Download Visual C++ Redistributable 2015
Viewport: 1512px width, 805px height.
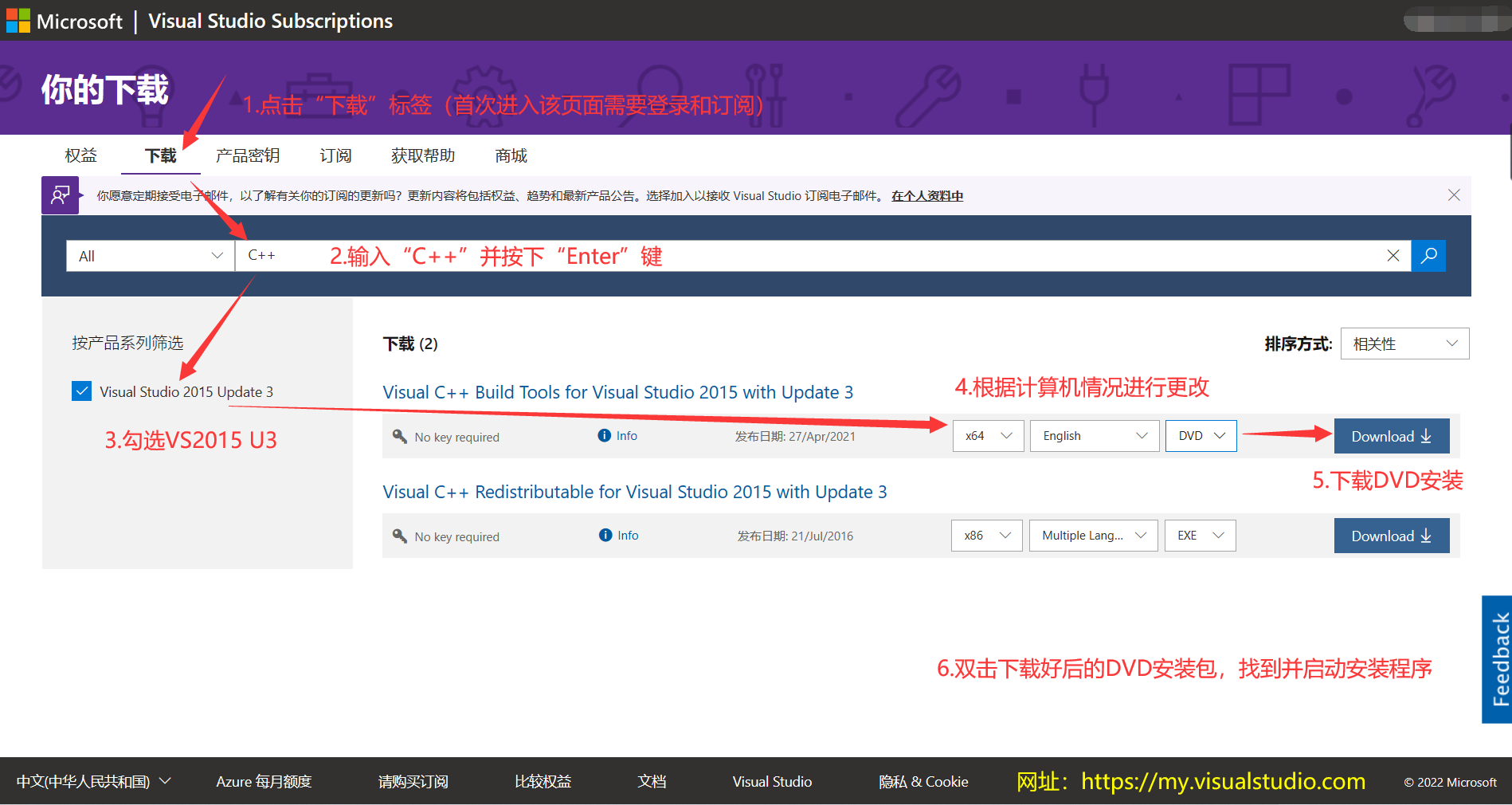pos(1392,536)
